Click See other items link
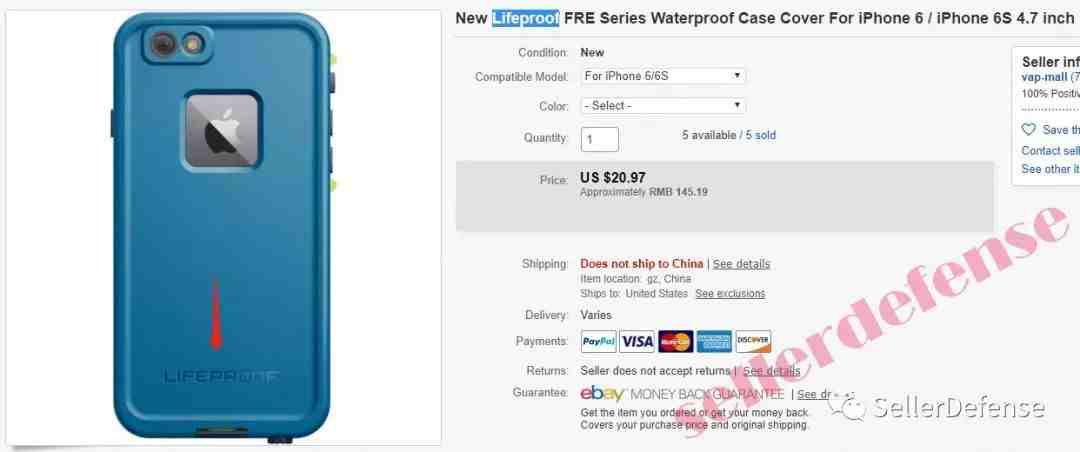Image resolution: width=1080 pixels, height=452 pixels. pyautogui.click(x=1050, y=169)
